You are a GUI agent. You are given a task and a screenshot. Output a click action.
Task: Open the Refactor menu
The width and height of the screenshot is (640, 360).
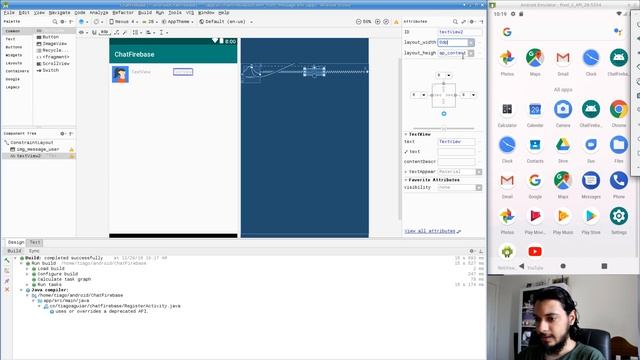click(123, 13)
